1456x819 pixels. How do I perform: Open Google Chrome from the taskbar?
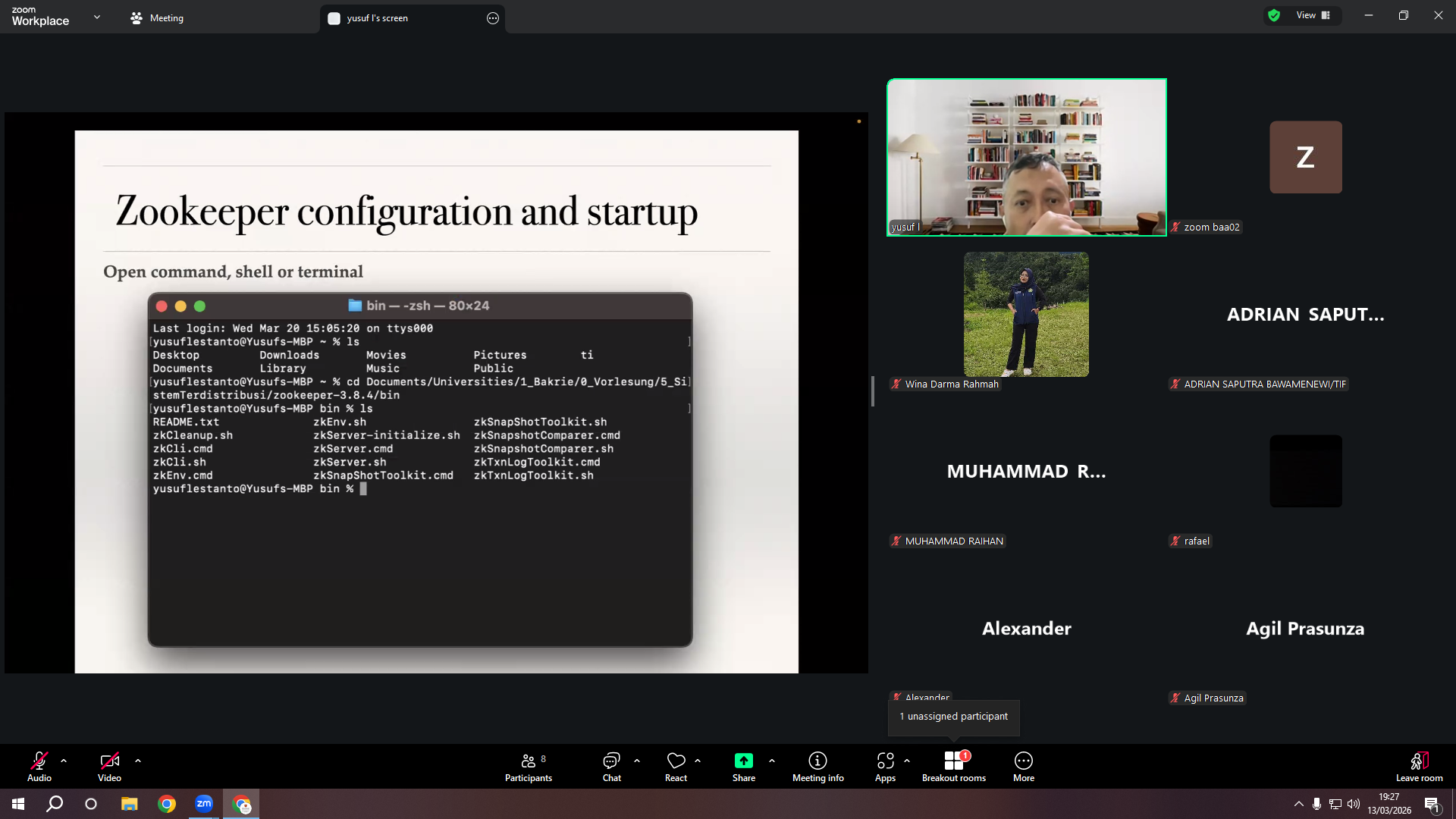coord(167,804)
